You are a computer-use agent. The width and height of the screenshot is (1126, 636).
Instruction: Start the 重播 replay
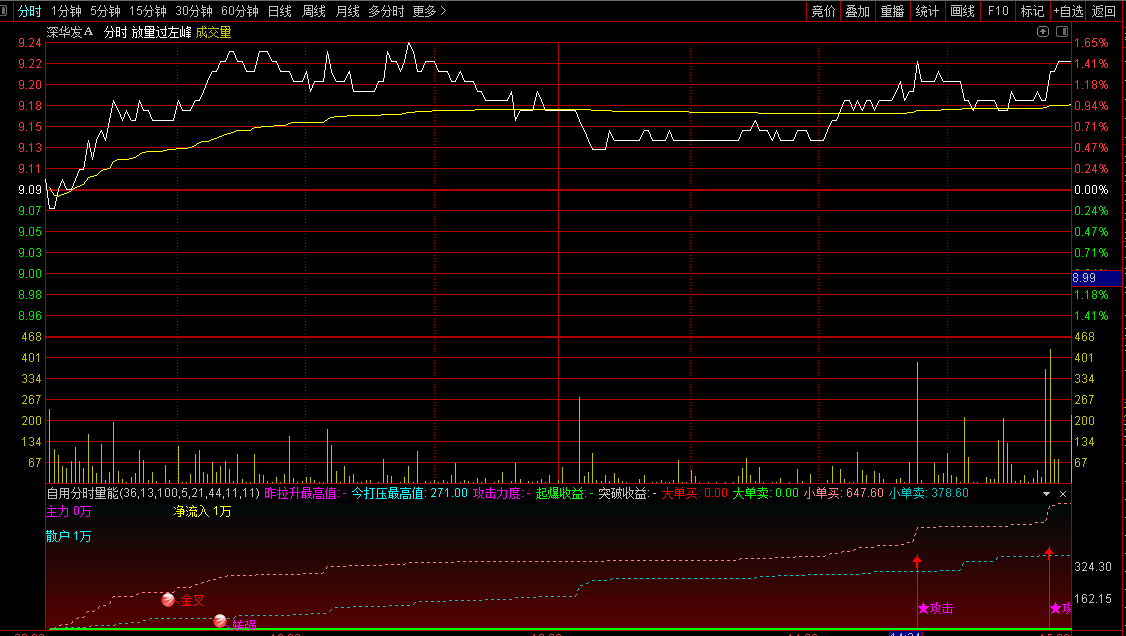(892, 11)
